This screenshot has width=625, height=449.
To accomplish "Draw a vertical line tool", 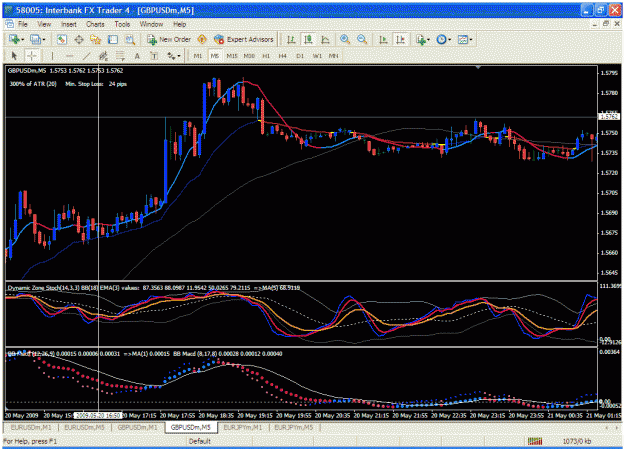I will (x=52, y=56).
